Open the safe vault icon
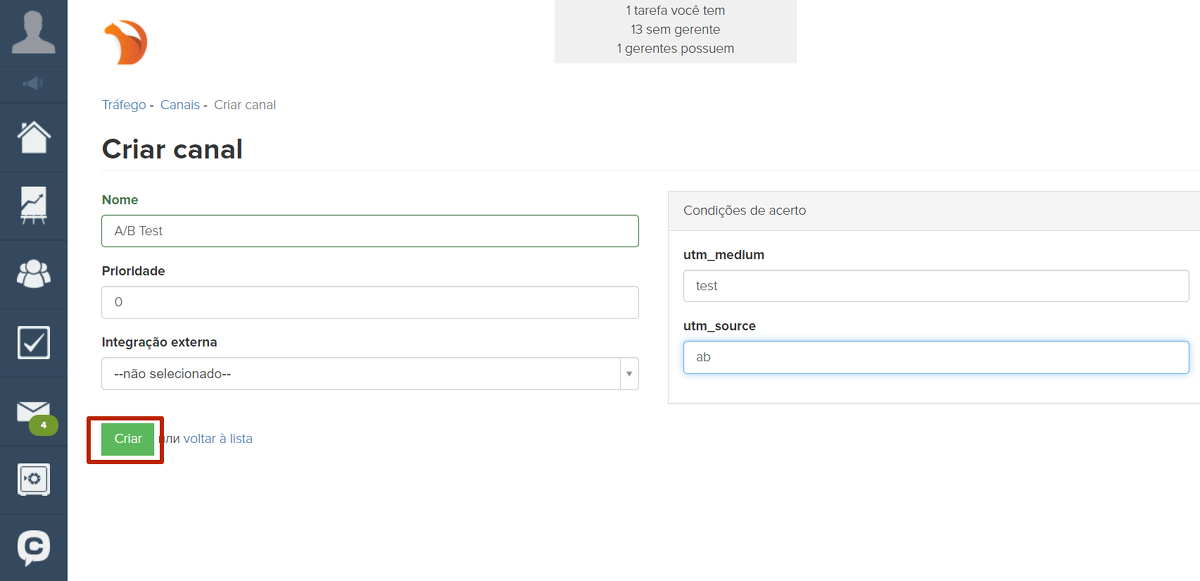The height and width of the screenshot is (581, 1200). click(x=33, y=480)
